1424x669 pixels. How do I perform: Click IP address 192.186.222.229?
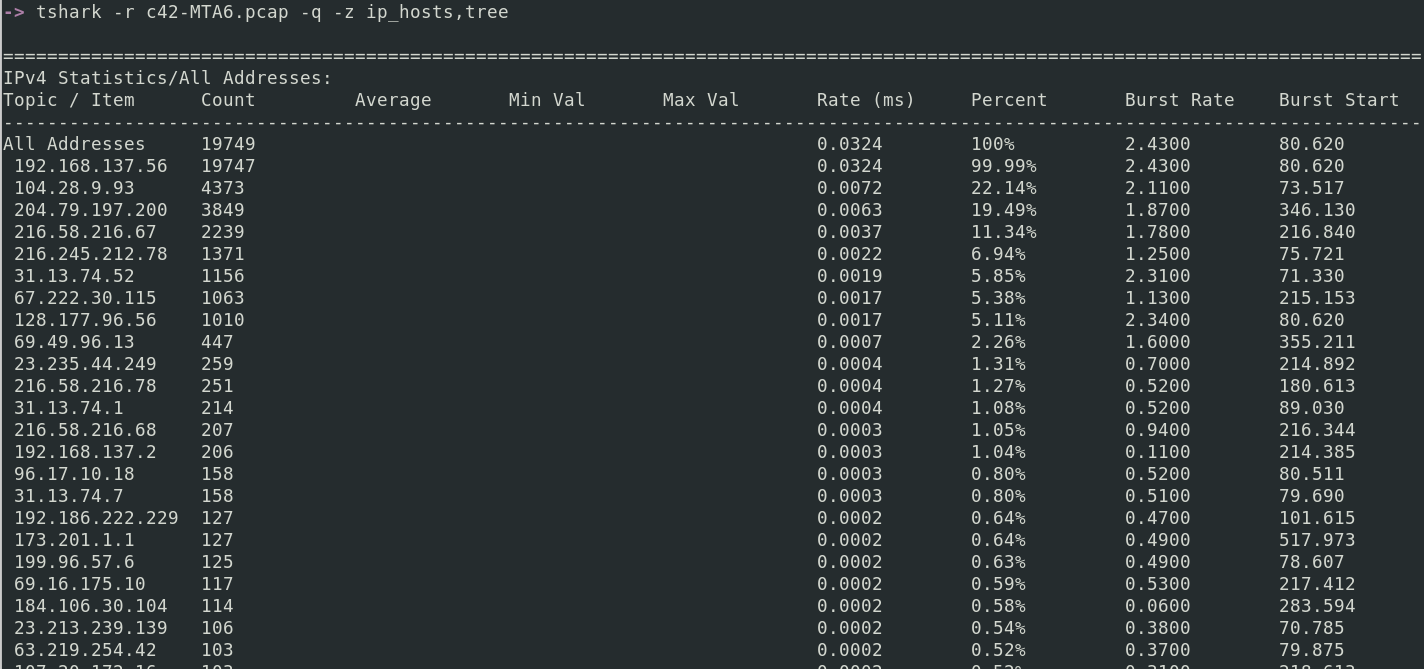click(x=96, y=518)
